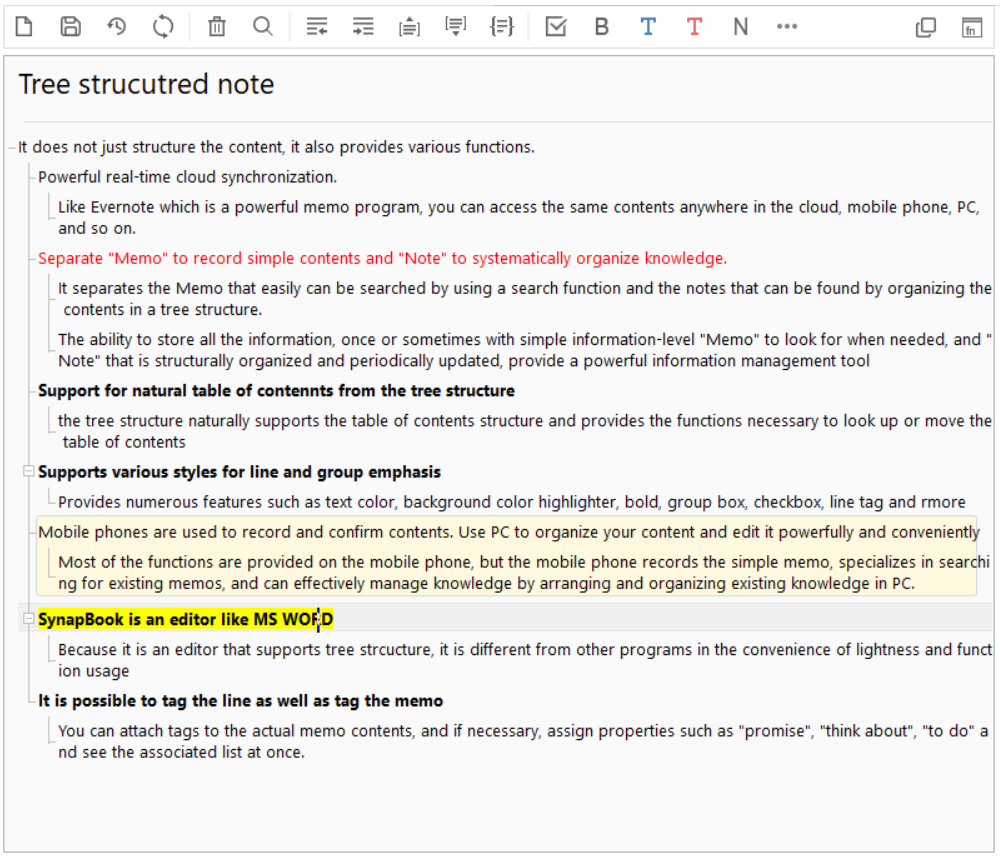Click the 'It separates the Memo that easily' line

(x=524, y=298)
